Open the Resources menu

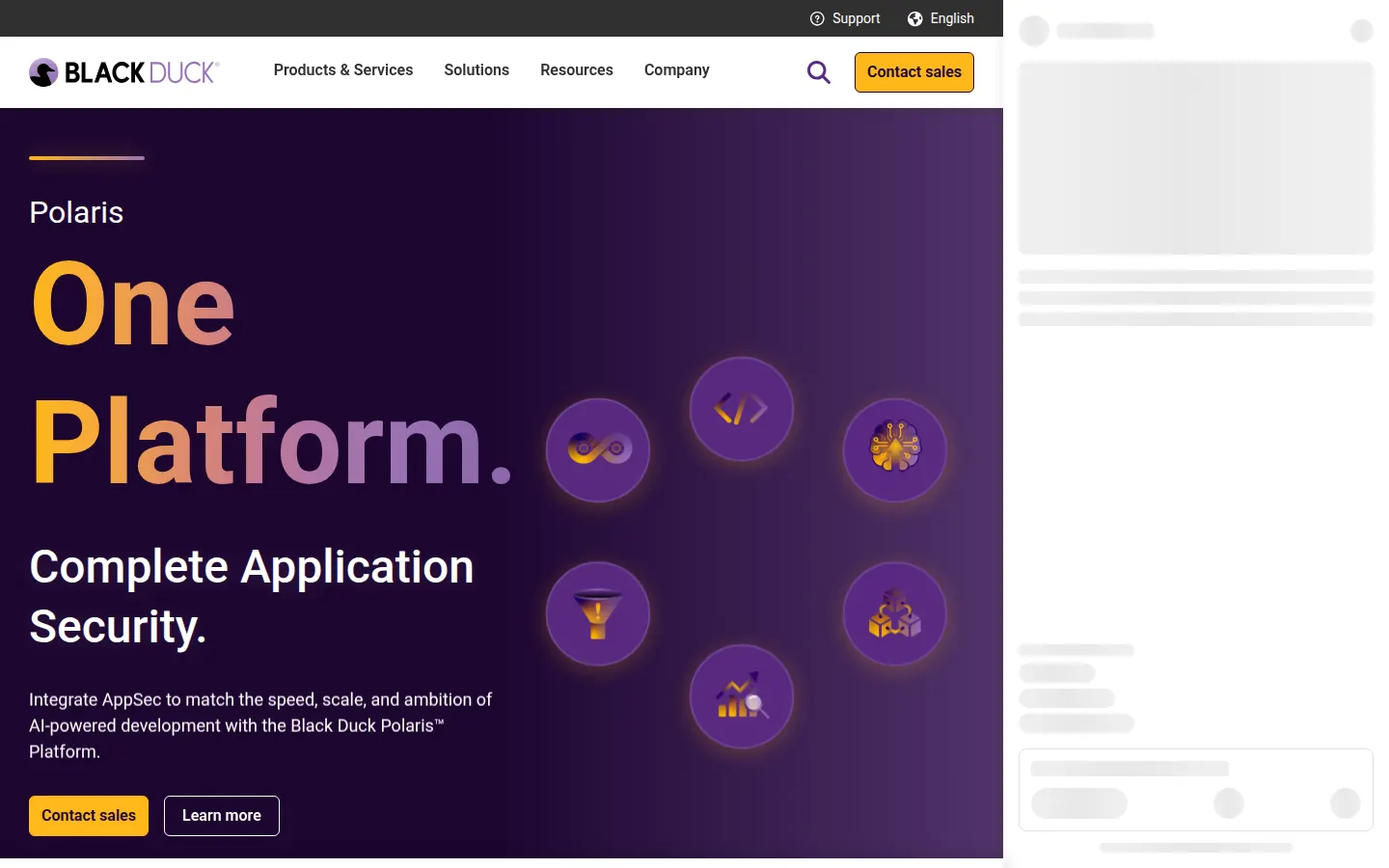(577, 70)
